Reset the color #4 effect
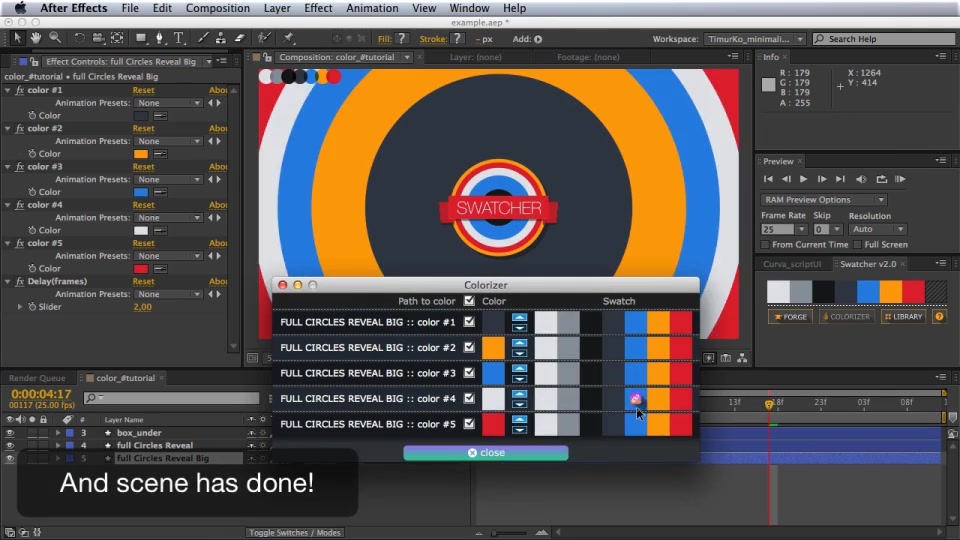The image size is (960, 540). pyautogui.click(x=143, y=205)
